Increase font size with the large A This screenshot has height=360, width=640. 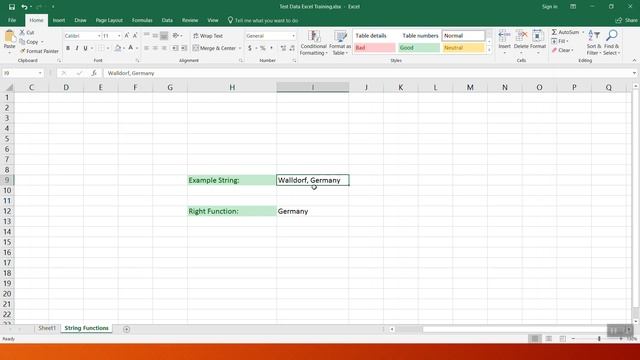pos(127,36)
